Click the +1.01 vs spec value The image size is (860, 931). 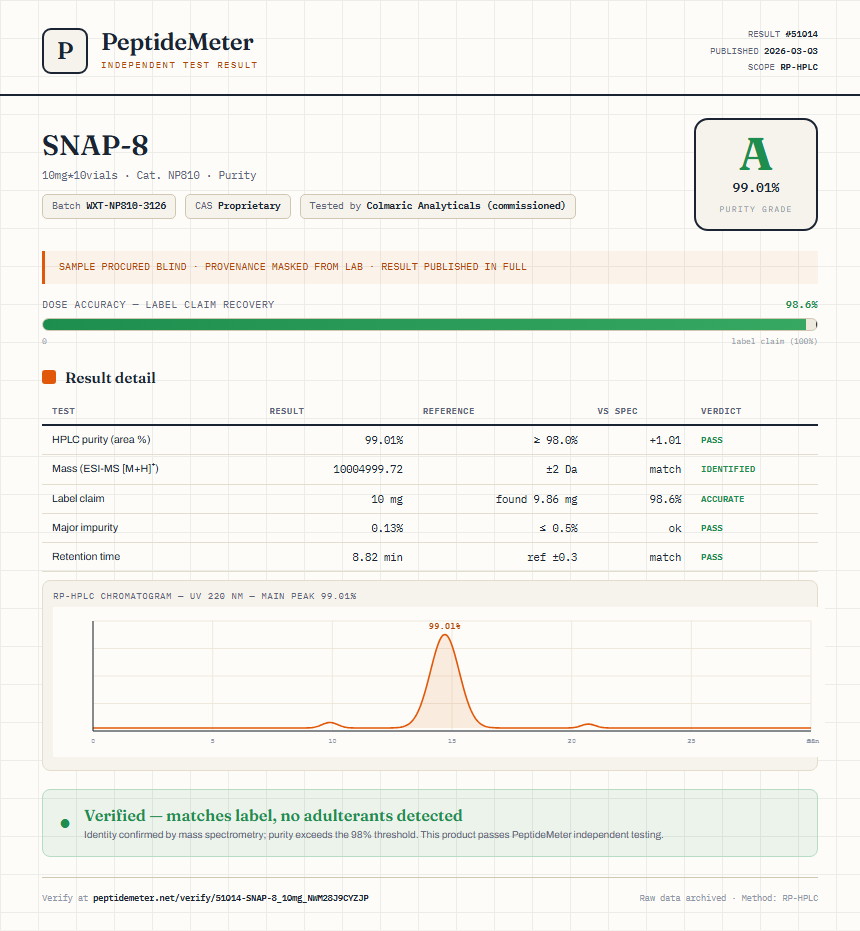click(x=665, y=440)
